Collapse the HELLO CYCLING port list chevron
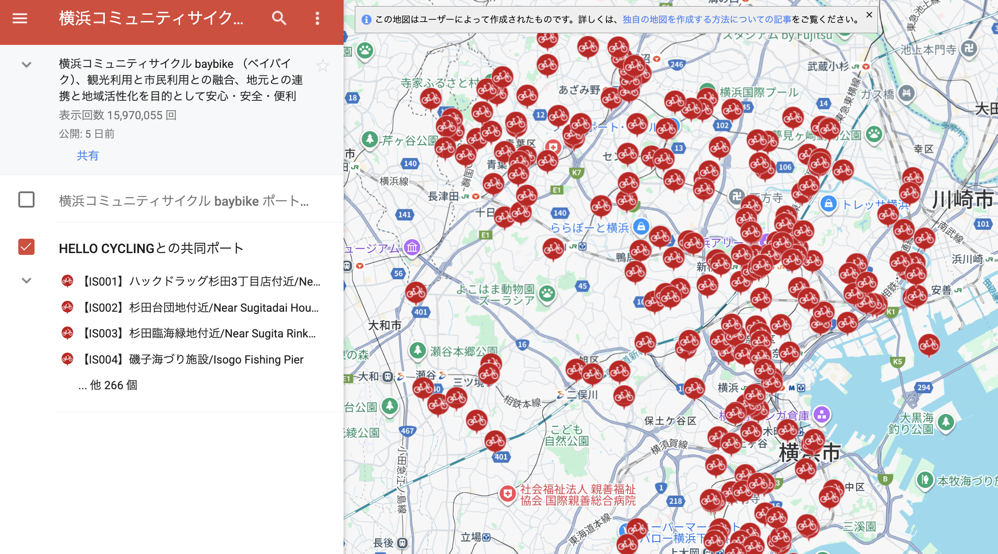Image resolution: width=998 pixels, height=554 pixels. click(x=26, y=280)
